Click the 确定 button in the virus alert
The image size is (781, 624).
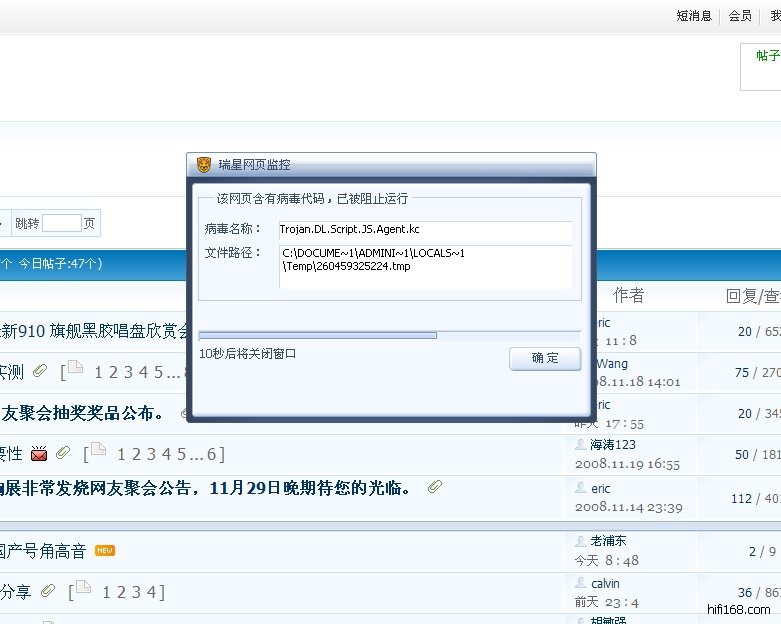click(545, 358)
